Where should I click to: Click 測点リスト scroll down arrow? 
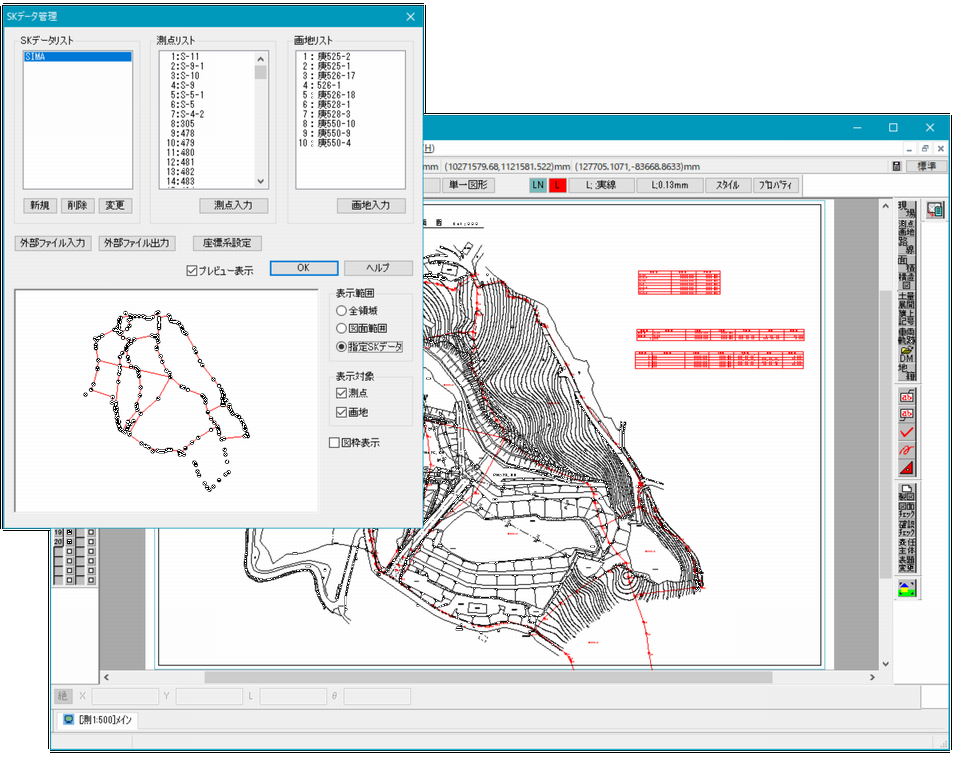[261, 181]
